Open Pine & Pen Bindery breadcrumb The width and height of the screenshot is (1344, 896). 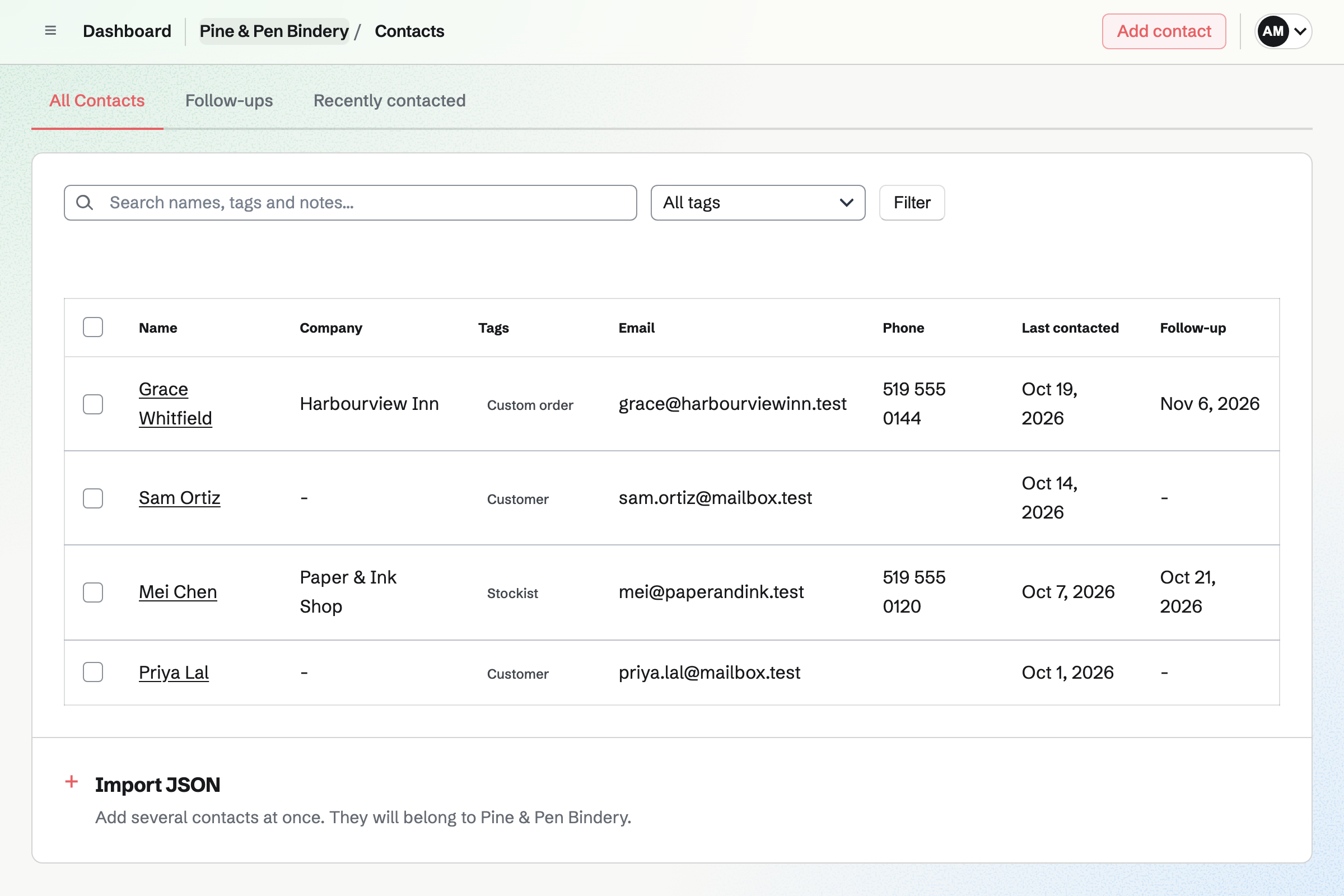[274, 31]
